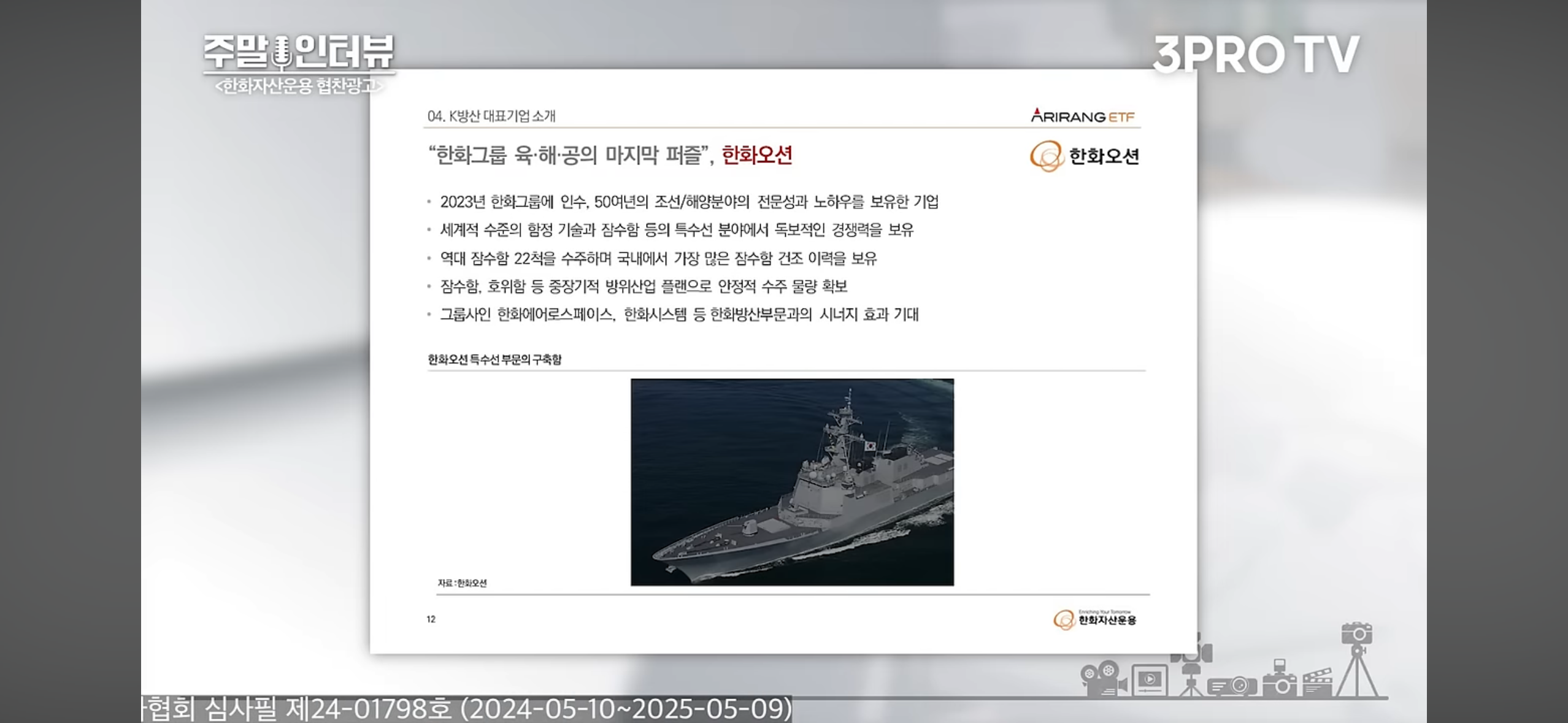Click the bullet starting '세계적 수준의 함정 기술'
The height and width of the screenshot is (723, 1568).
(677, 230)
